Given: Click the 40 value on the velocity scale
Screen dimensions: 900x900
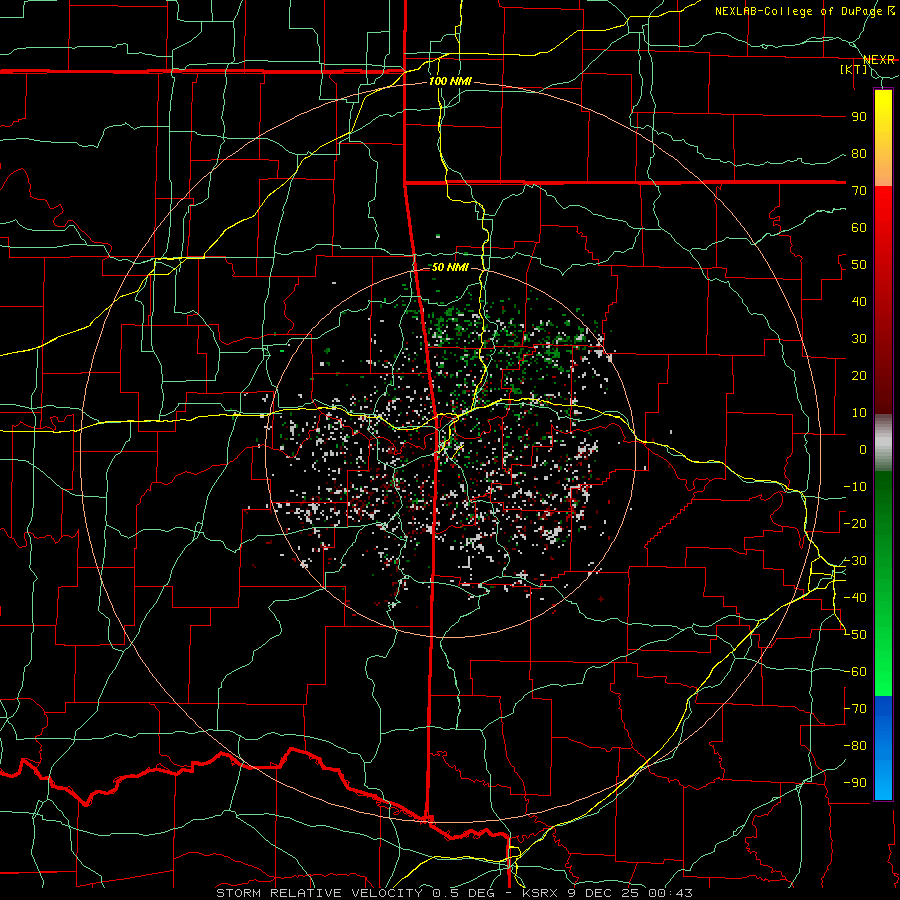Looking at the screenshot, I should pos(859,301).
